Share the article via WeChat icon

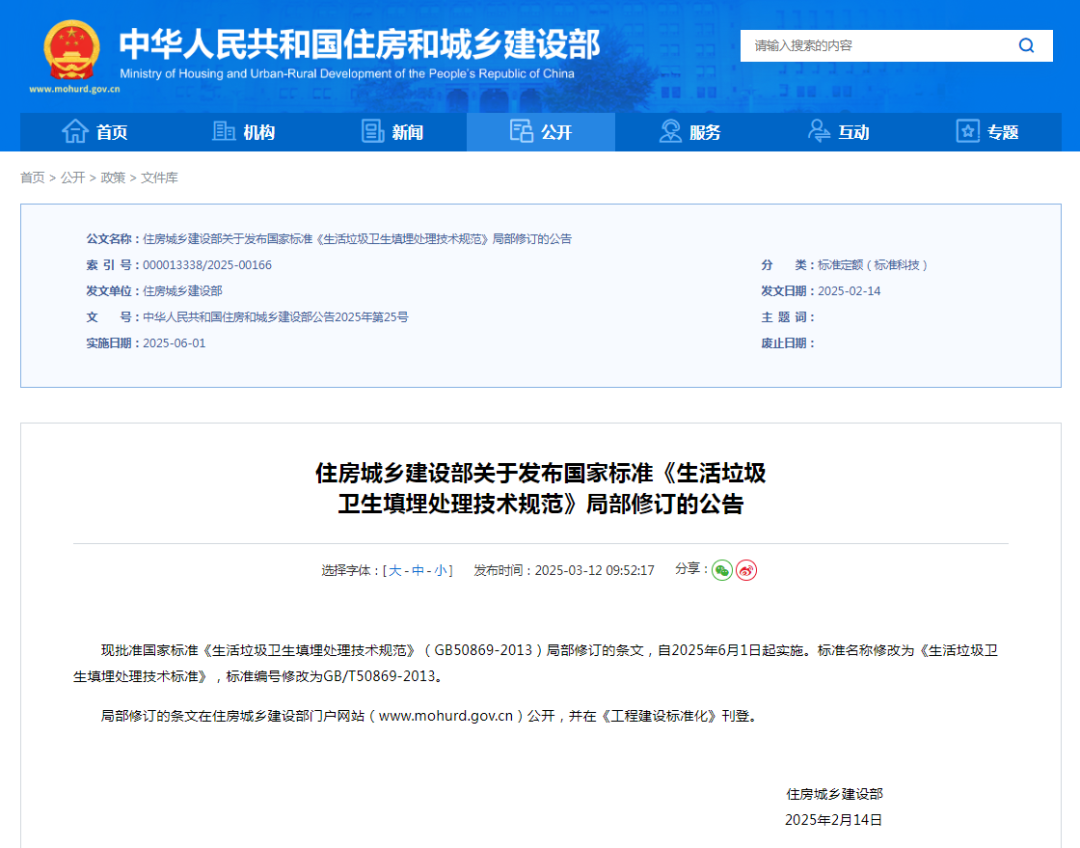coord(722,570)
